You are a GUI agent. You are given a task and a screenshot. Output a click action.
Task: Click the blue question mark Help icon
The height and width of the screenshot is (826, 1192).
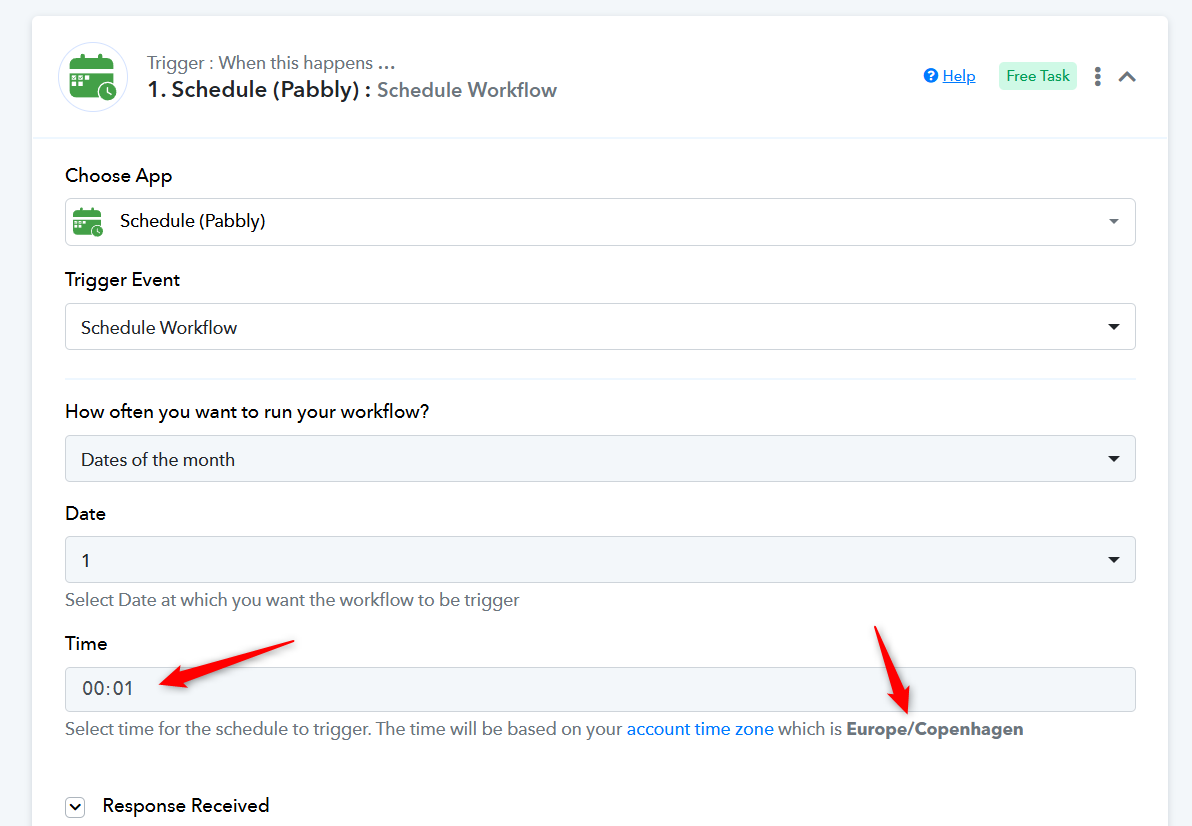[x=931, y=76]
